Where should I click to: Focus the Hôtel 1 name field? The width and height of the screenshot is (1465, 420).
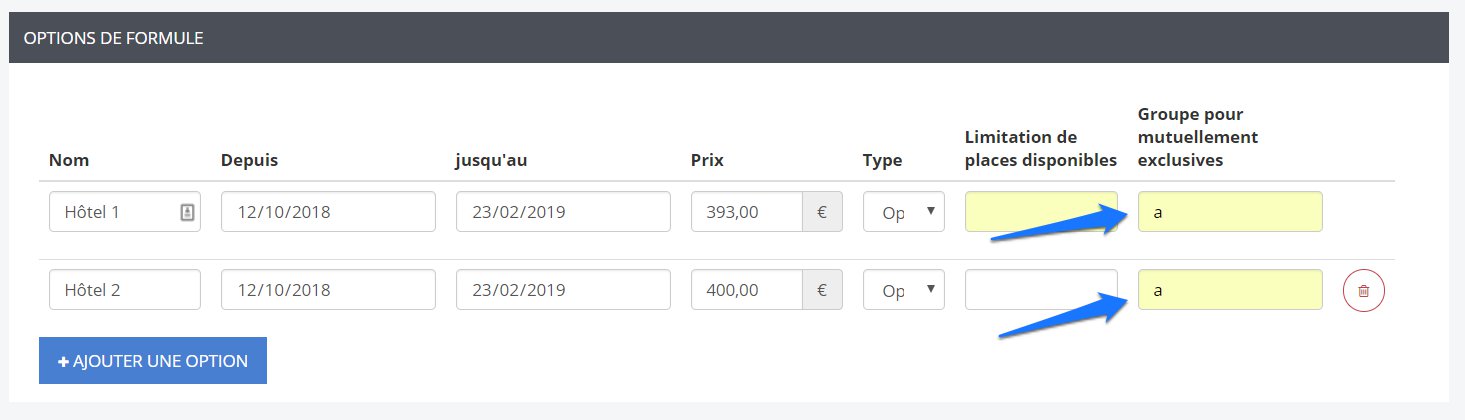[110, 212]
